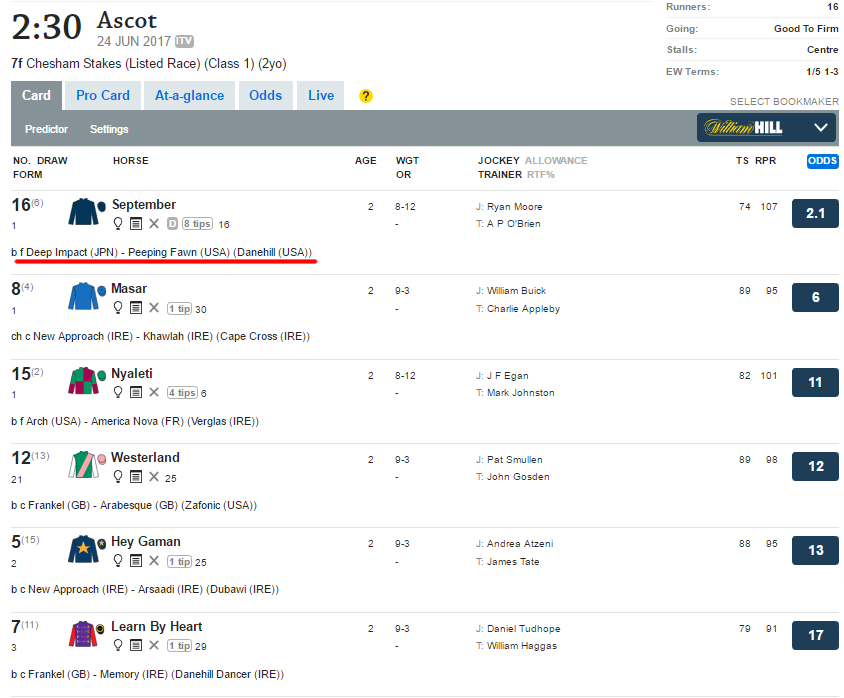Toggle RTF% trainer stat display
The width and height of the screenshot is (844, 698).
[540, 174]
